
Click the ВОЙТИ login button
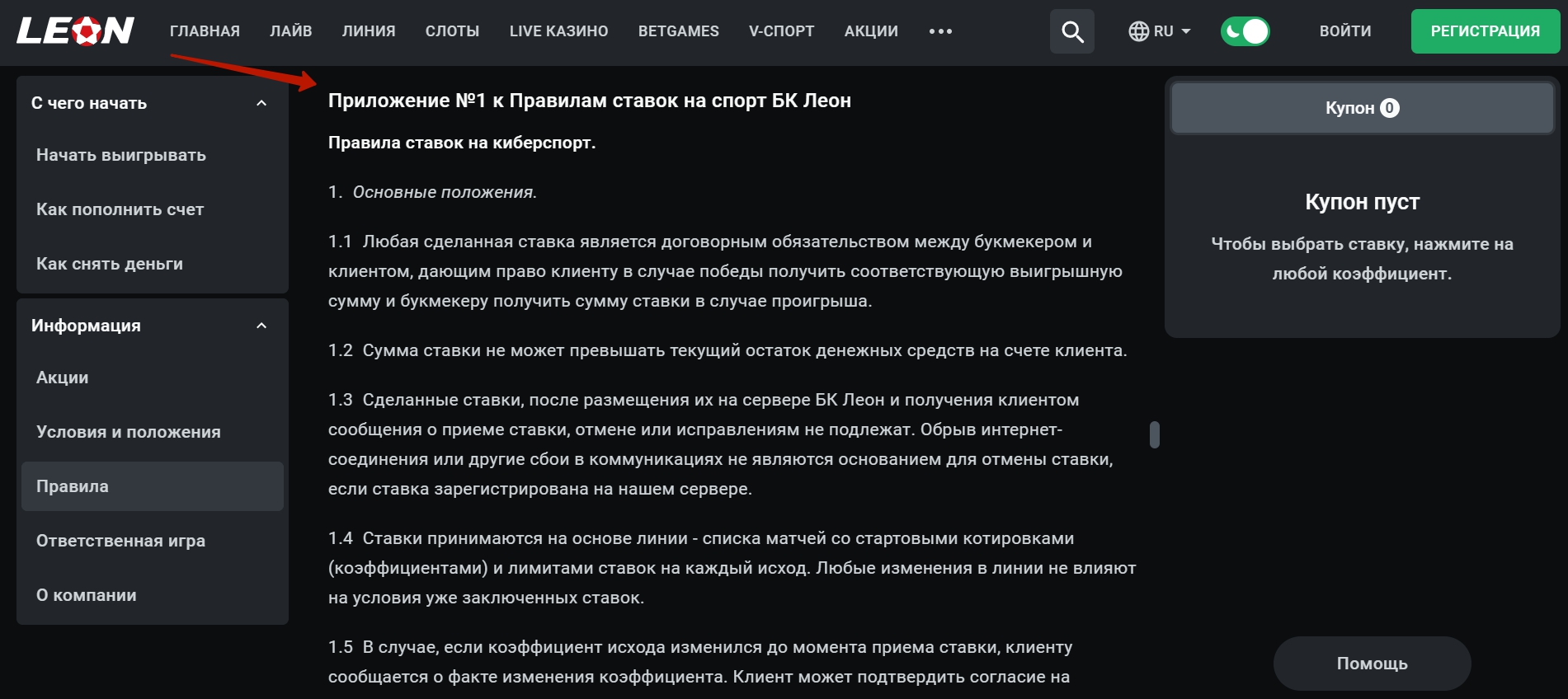click(x=1345, y=31)
